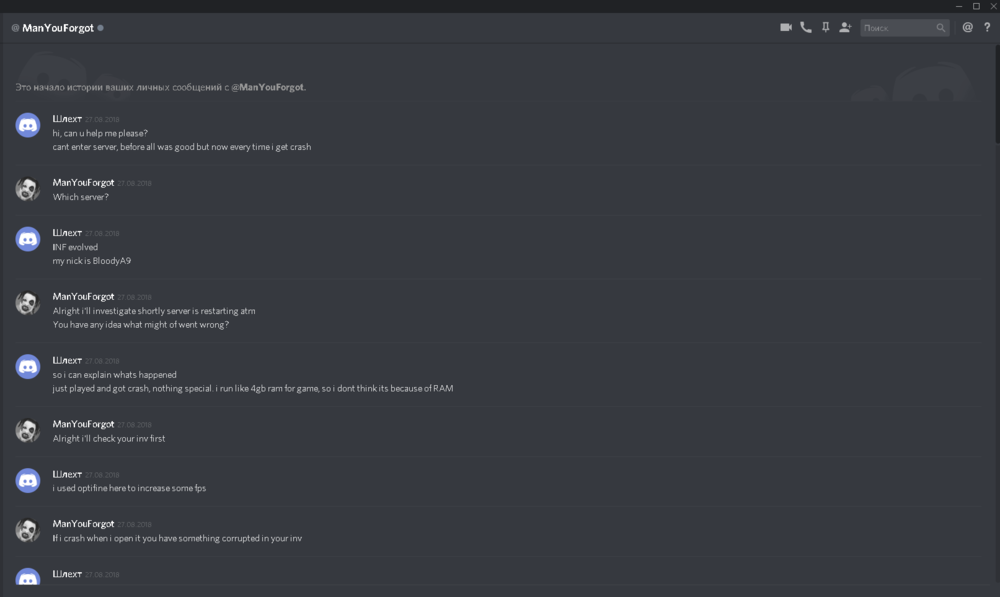
Task: Open recent mentions
Action: 967,28
